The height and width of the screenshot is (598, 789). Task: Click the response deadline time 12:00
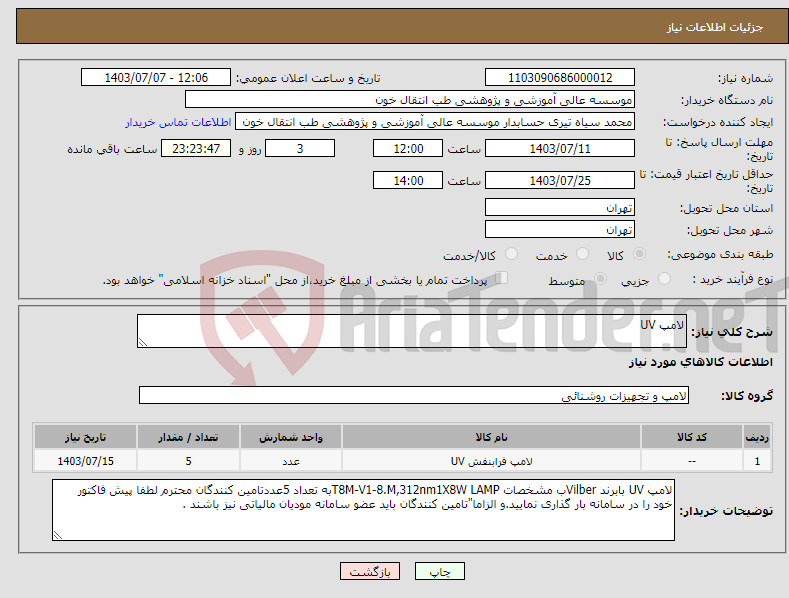click(x=408, y=148)
